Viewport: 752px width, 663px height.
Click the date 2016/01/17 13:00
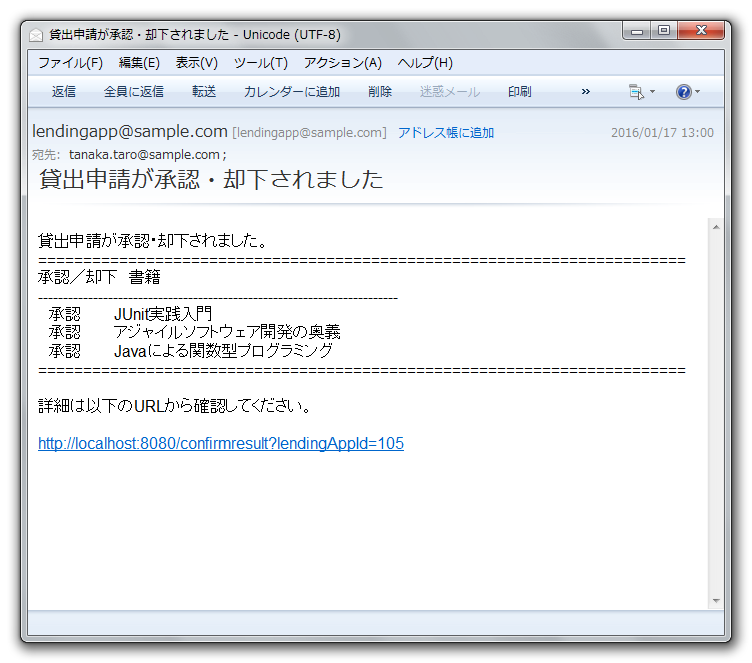[662, 133]
